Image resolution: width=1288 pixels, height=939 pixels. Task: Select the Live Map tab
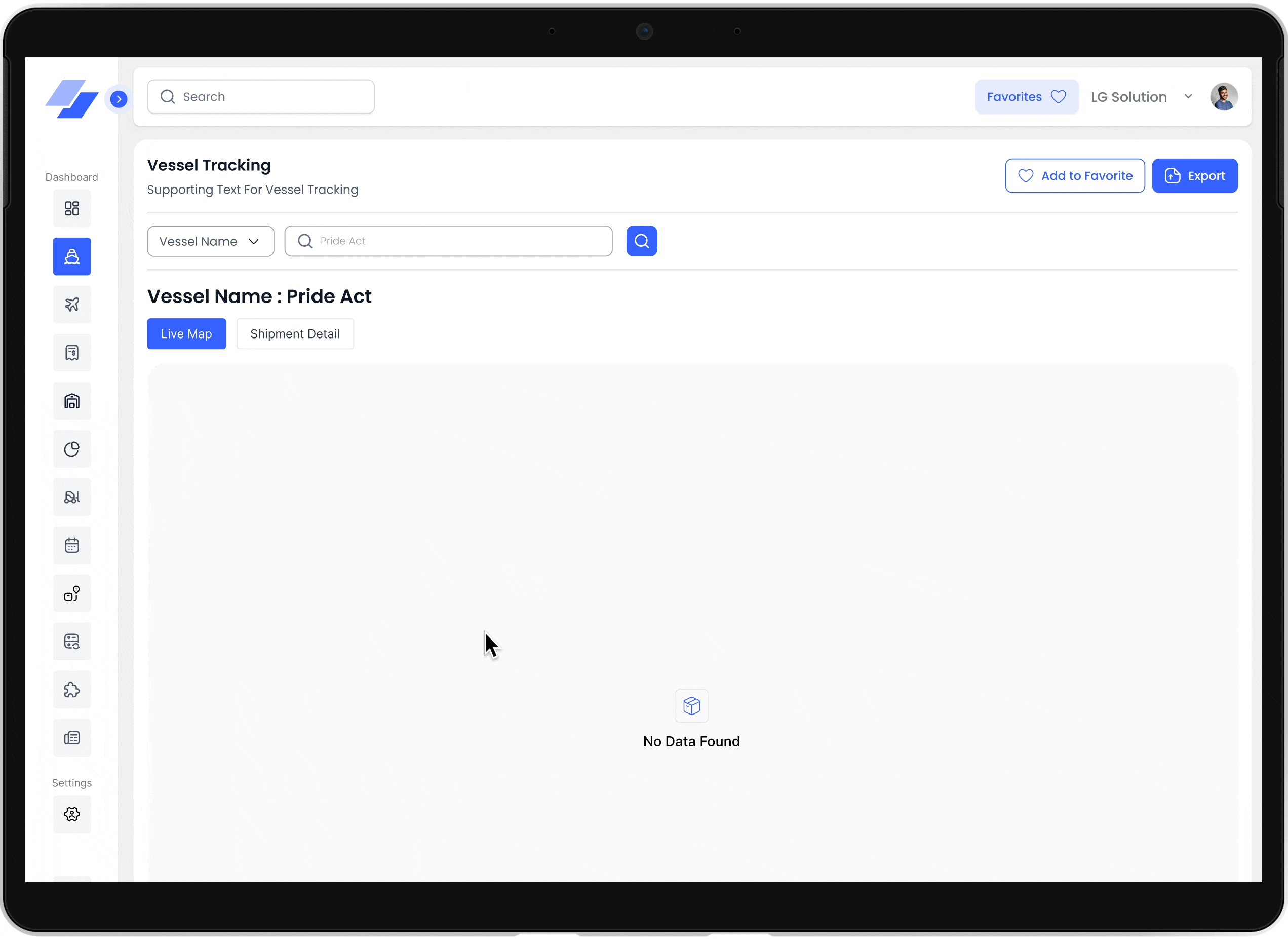point(186,334)
